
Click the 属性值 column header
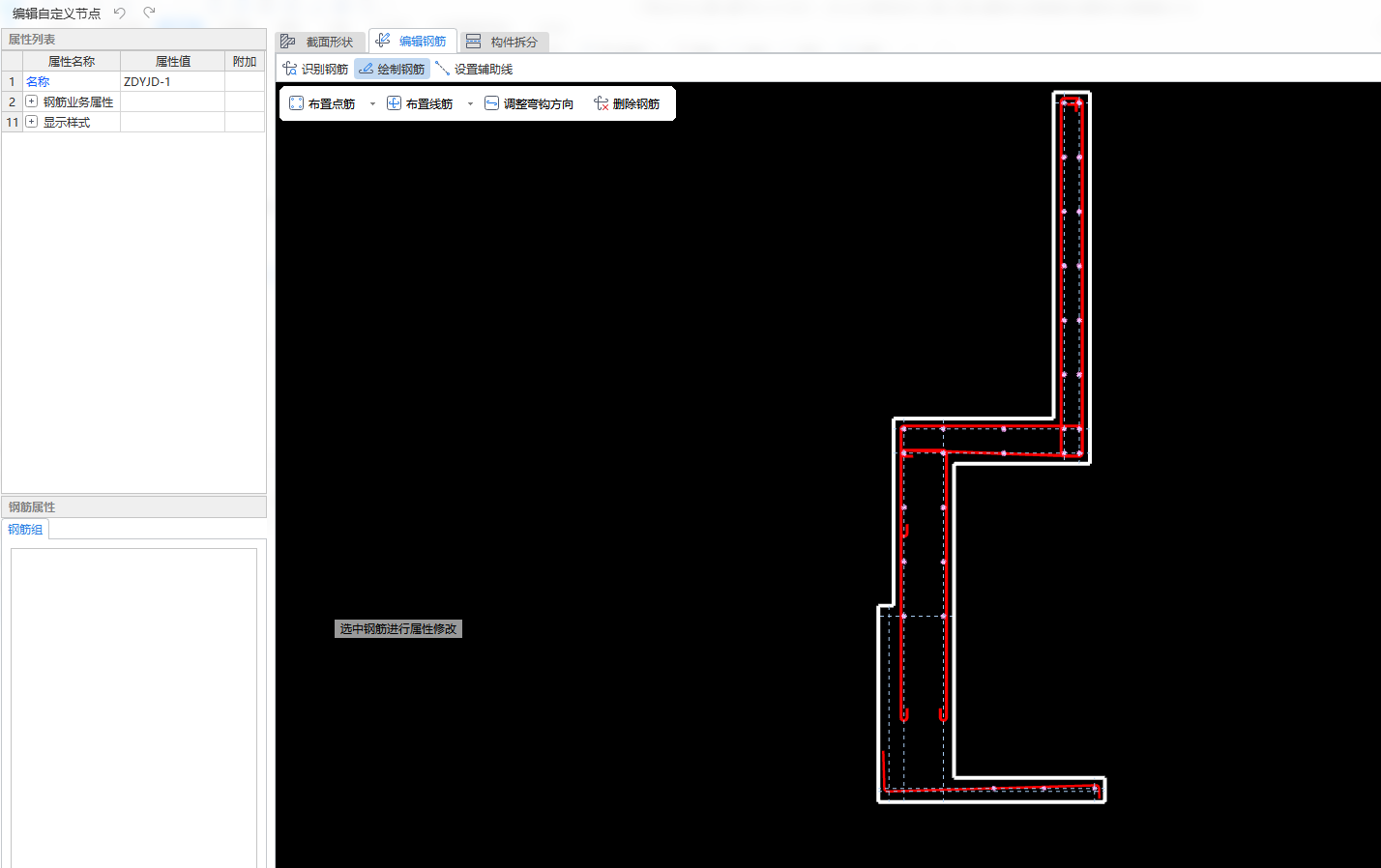point(172,61)
